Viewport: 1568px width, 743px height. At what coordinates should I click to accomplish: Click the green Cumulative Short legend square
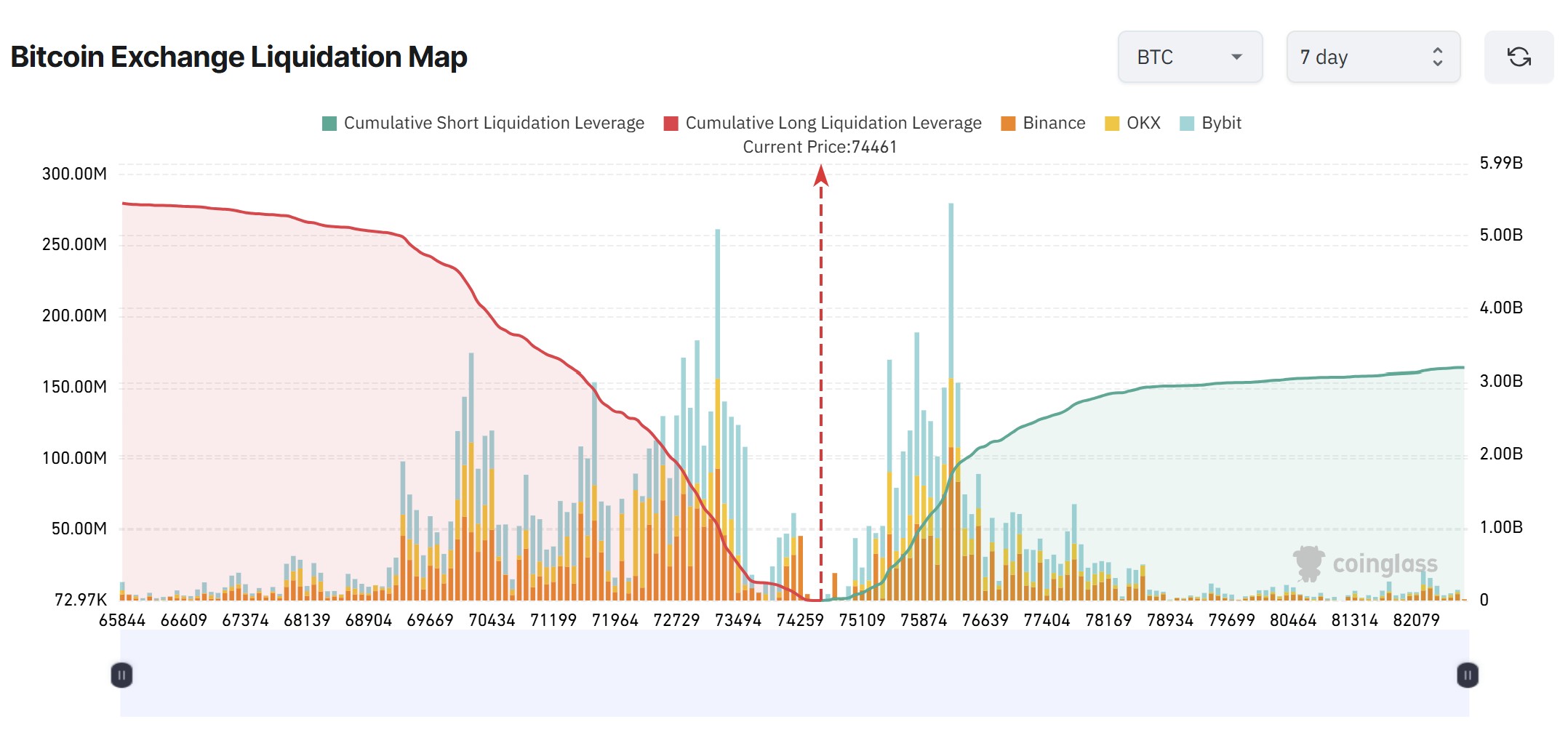click(x=329, y=123)
